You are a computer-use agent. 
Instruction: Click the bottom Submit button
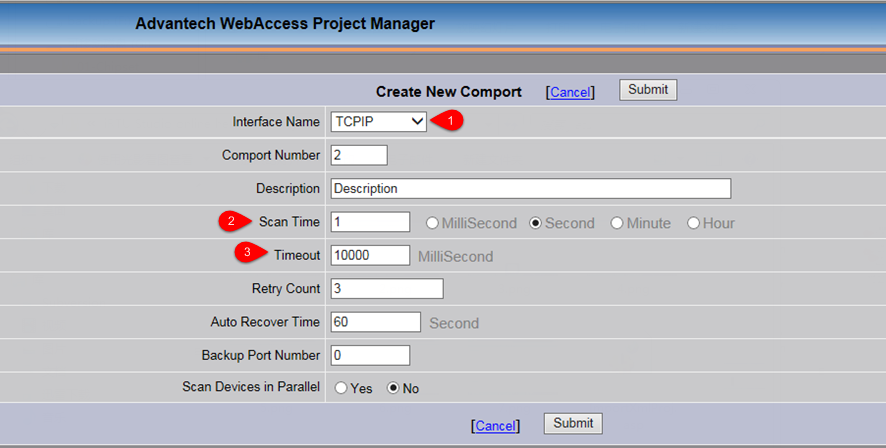573,423
